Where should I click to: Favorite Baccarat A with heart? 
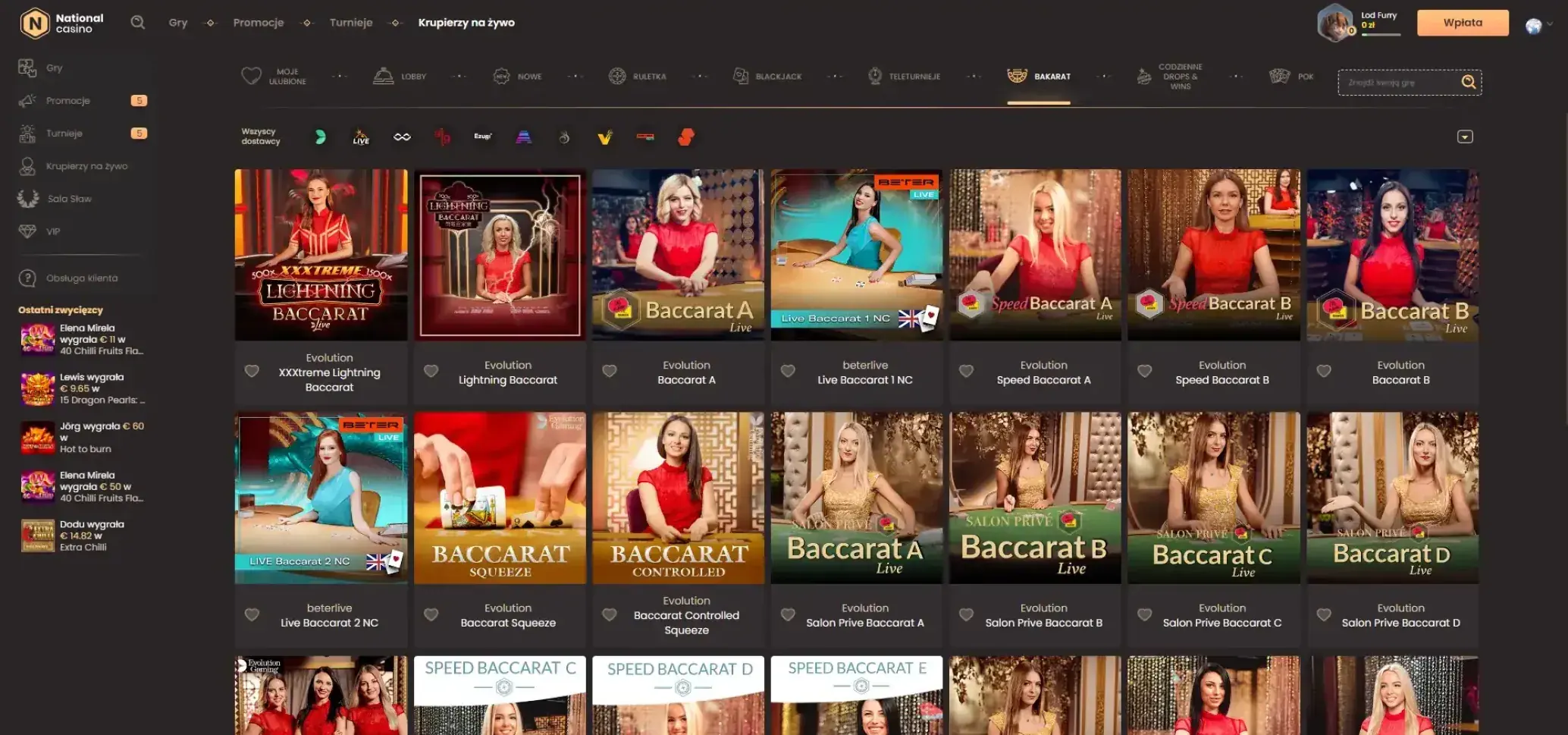(x=610, y=372)
